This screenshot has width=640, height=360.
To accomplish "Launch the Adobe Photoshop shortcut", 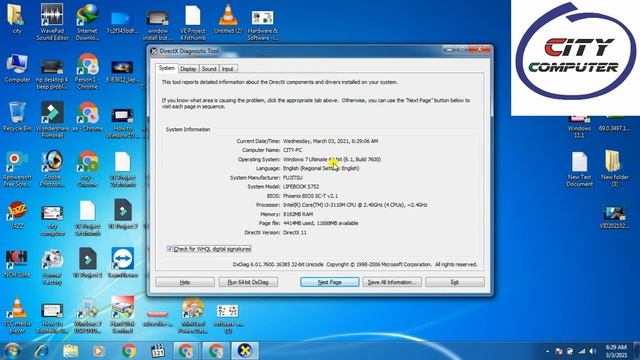I will click(x=52, y=169).
